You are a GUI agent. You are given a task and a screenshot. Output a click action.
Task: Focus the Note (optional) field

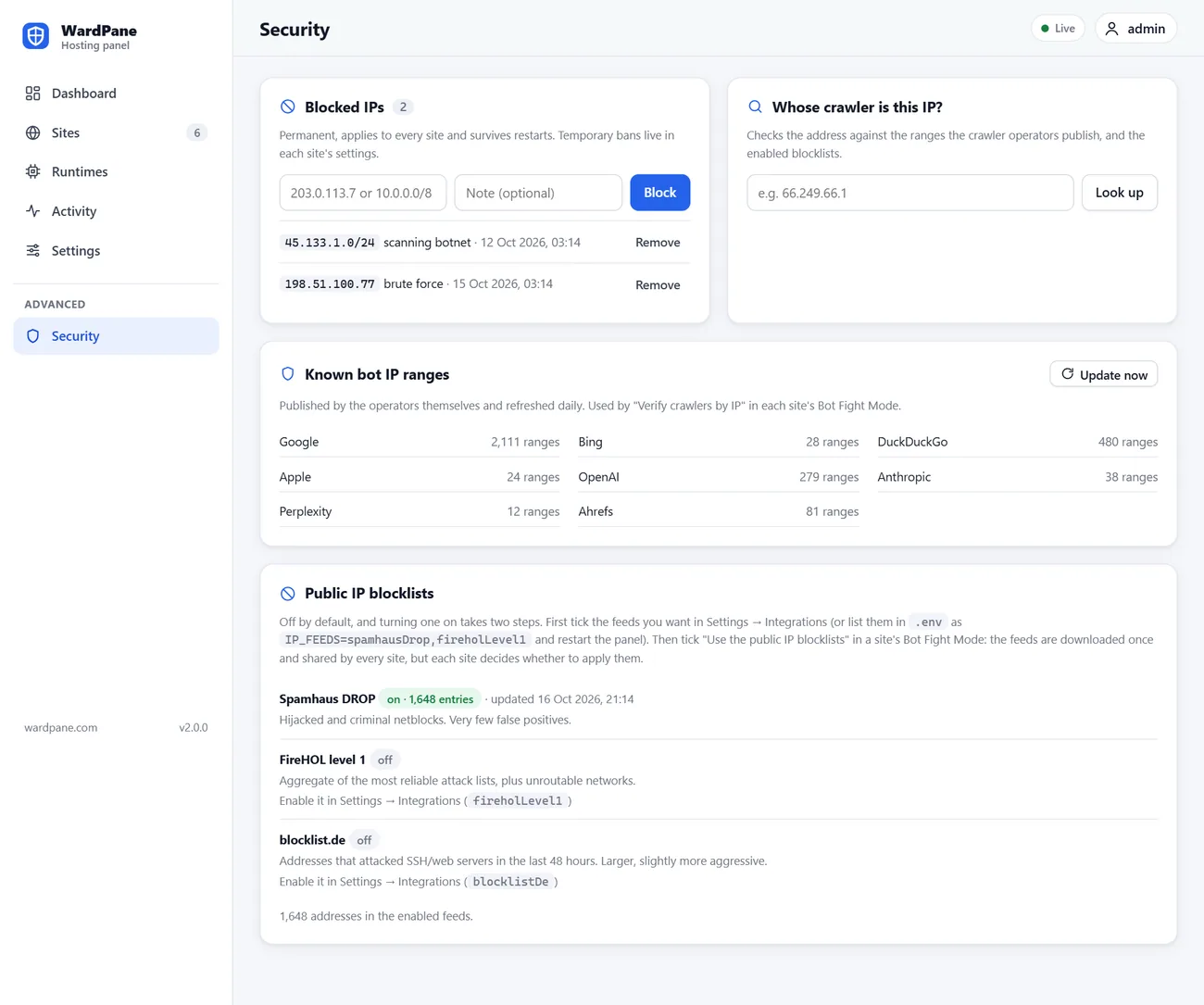pos(538,193)
